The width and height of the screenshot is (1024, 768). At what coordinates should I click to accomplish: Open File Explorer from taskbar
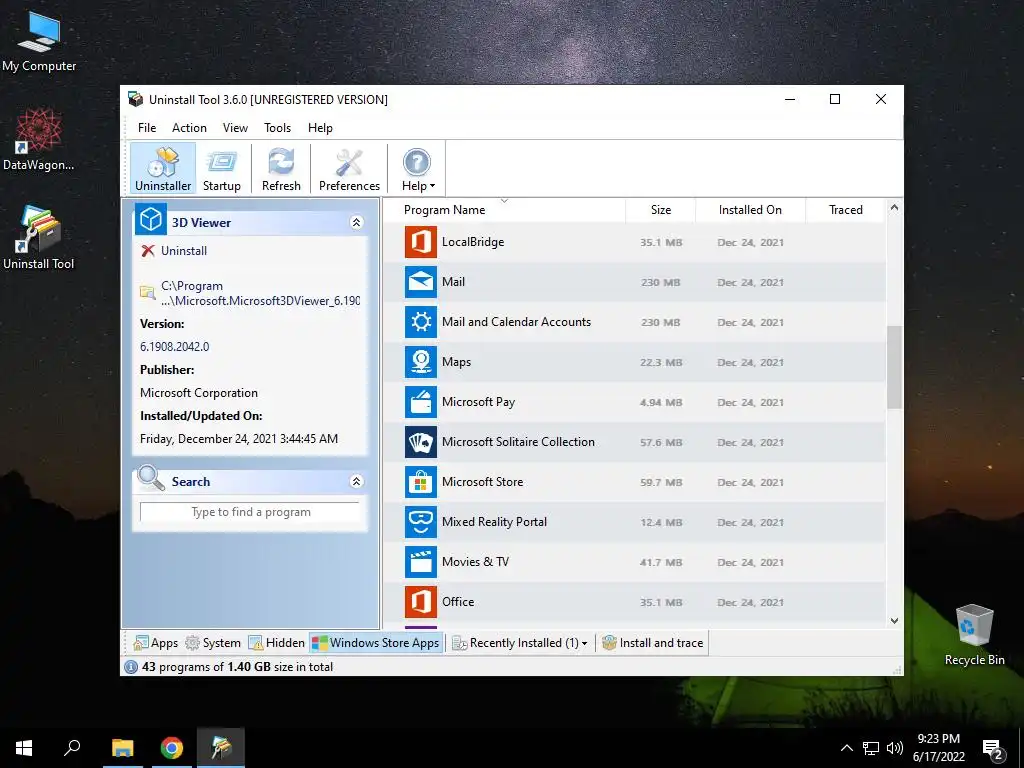(122, 748)
